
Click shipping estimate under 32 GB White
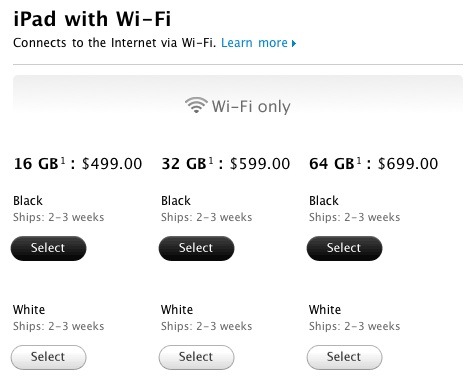(206, 326)
